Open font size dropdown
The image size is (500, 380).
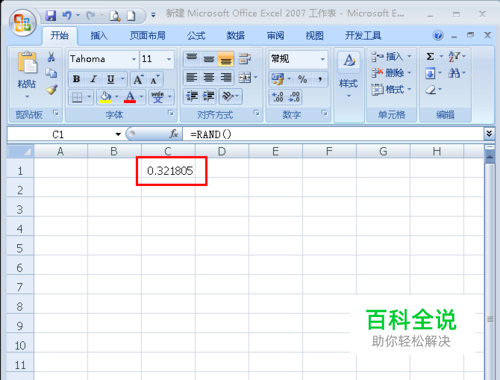coord(169,59)
